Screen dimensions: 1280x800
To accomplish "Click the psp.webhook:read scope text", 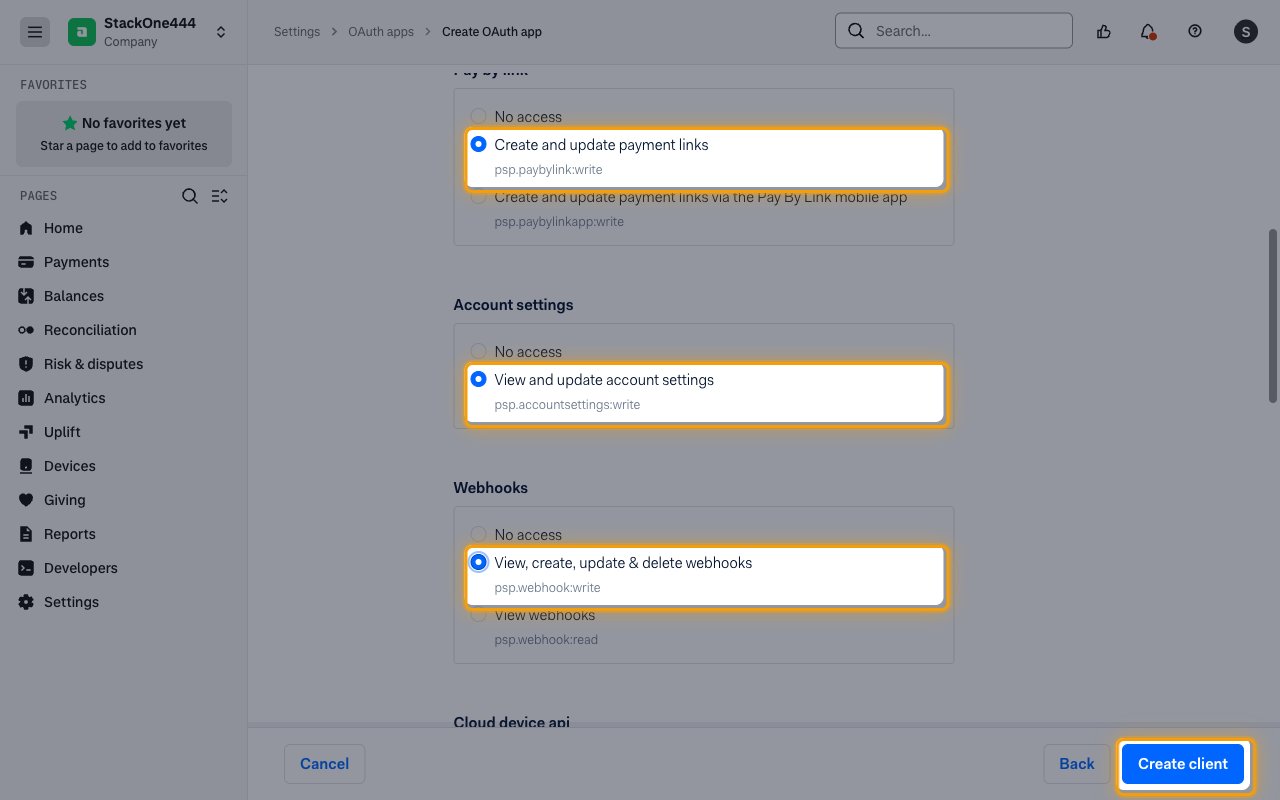I will [546, 640].
